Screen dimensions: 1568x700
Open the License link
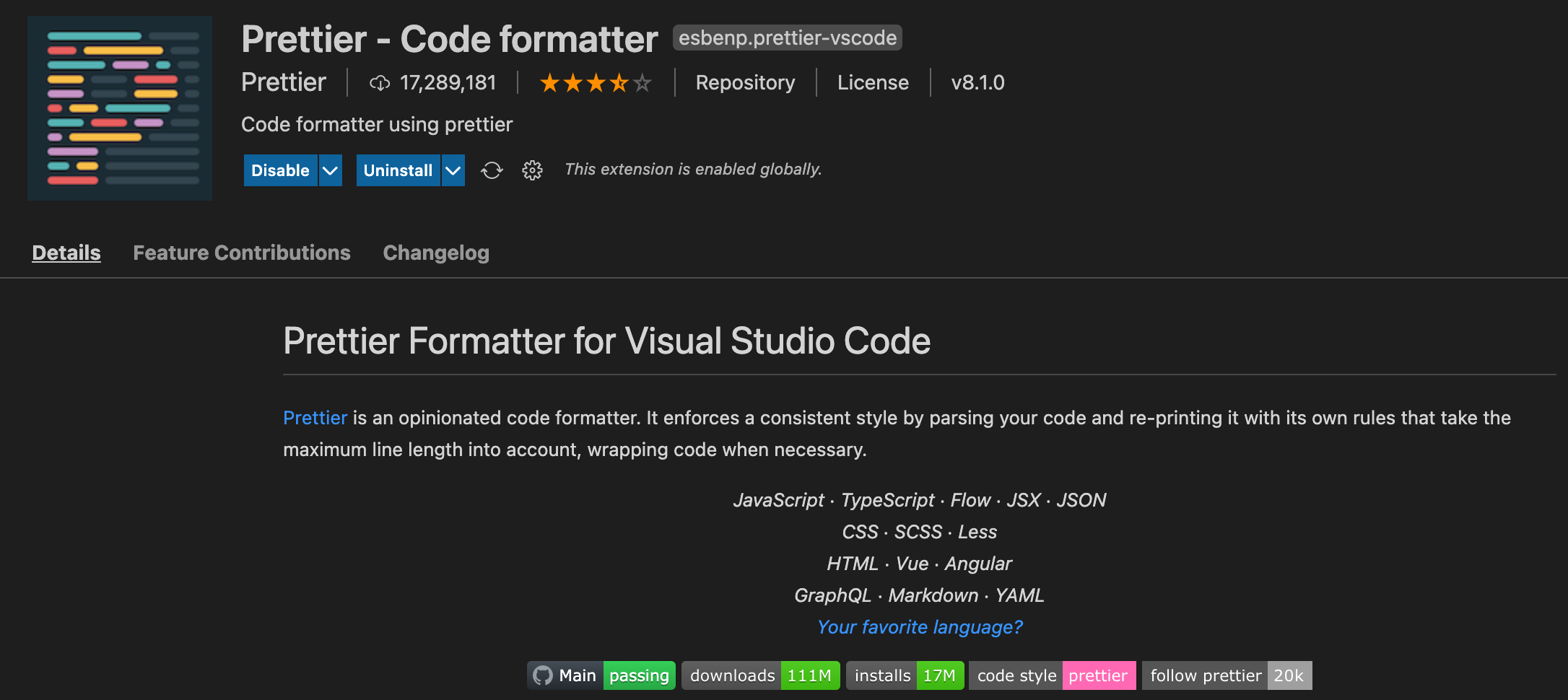pos(873,83)
